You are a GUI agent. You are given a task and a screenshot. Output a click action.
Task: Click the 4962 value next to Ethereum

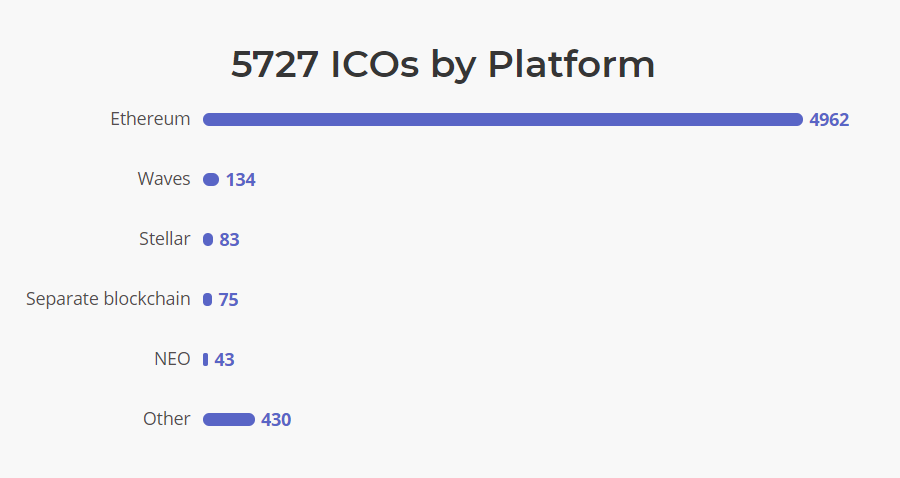pos(829,120)
